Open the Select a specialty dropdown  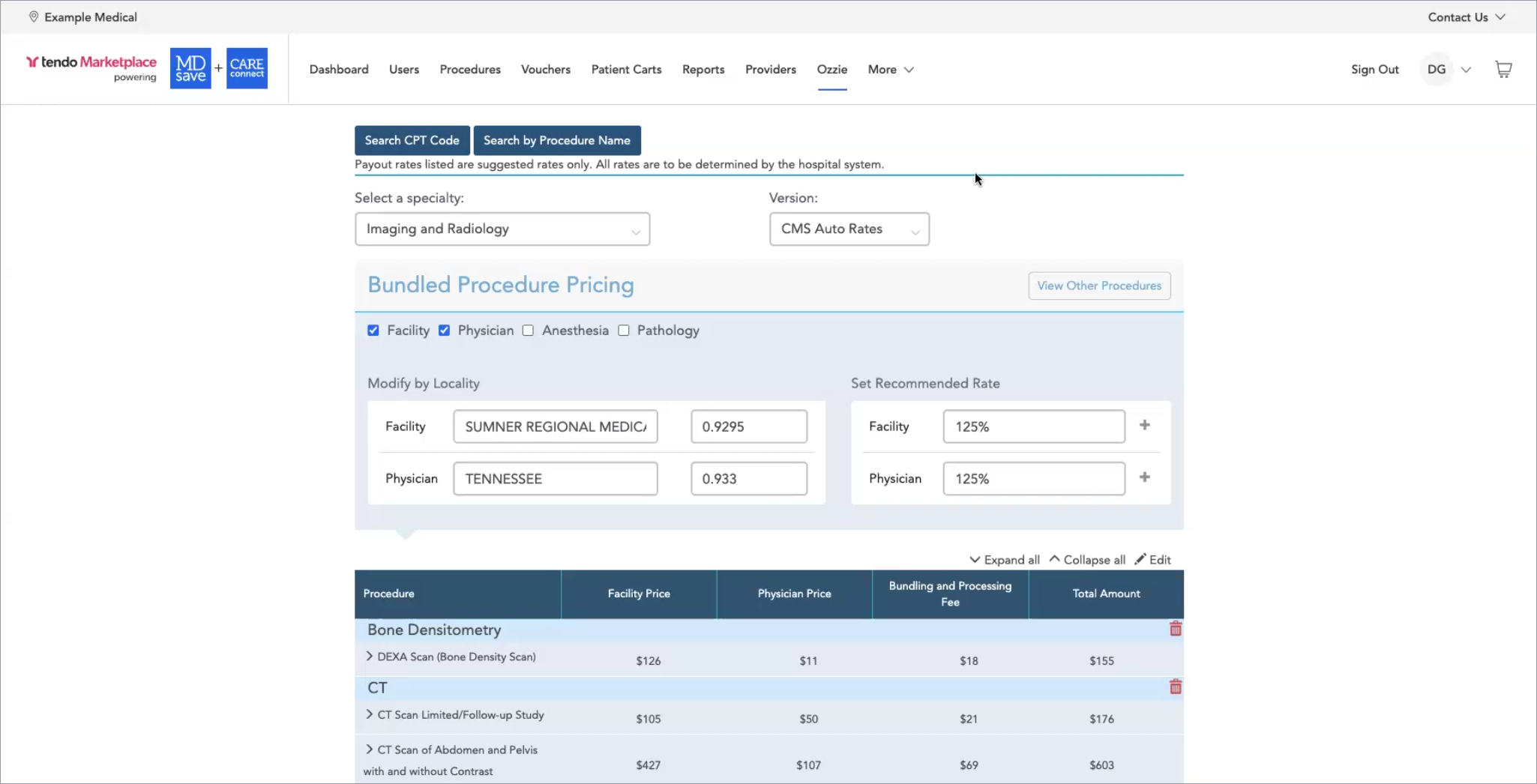(x=502, y=229)
